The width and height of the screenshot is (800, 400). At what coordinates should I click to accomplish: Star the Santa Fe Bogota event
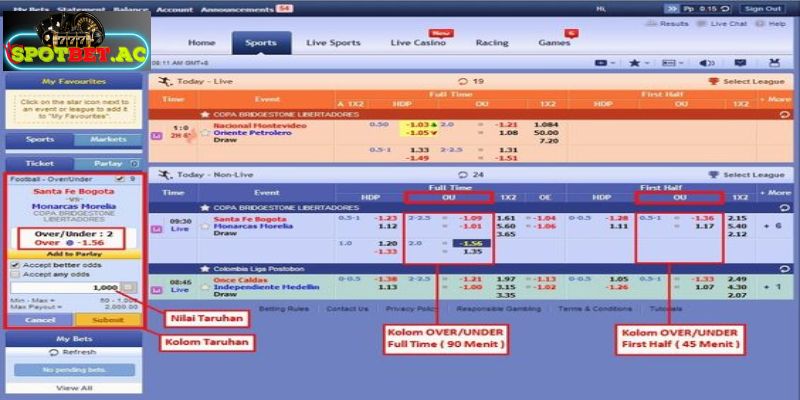(206, 226)
